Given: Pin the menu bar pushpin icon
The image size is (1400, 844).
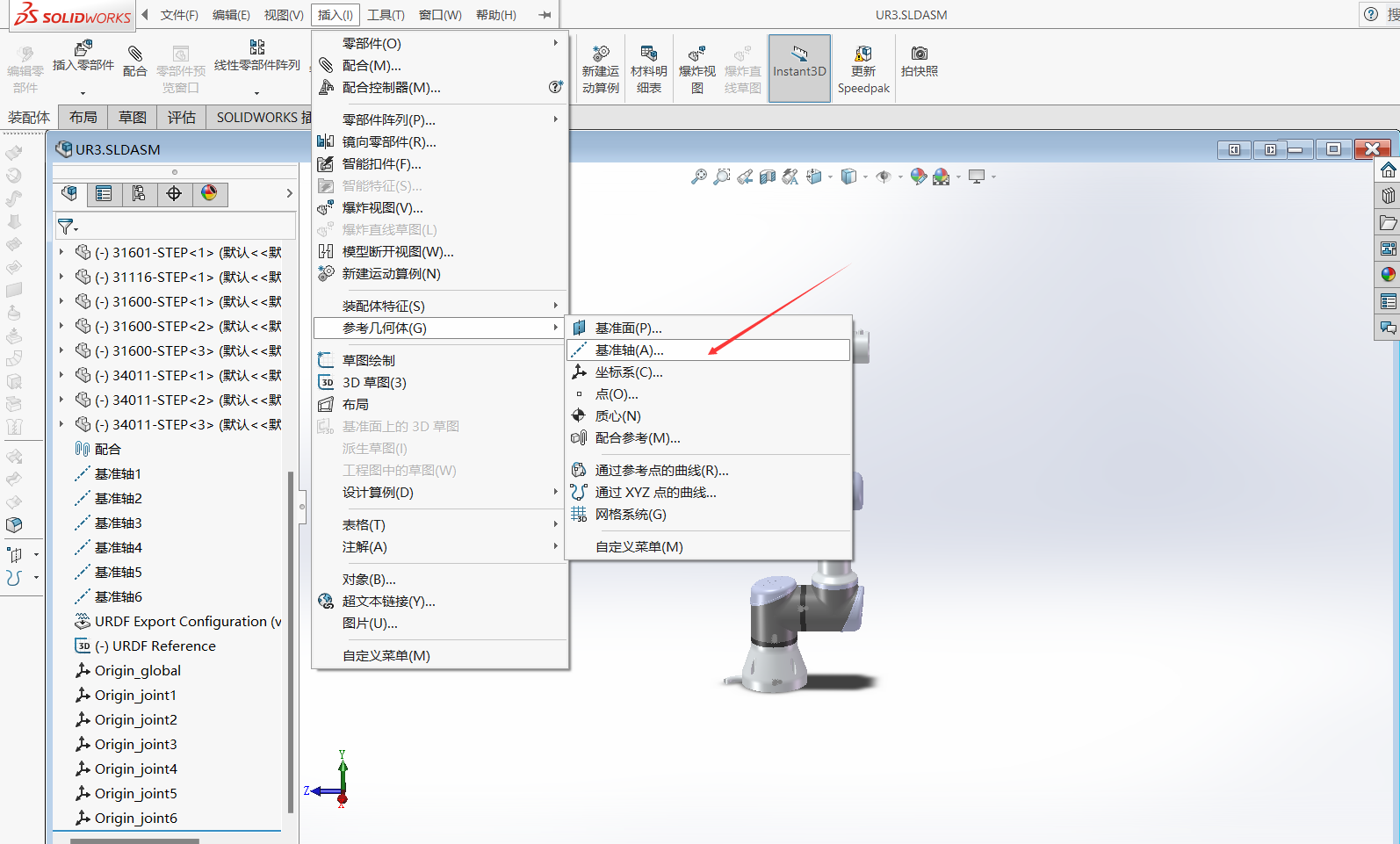Looking at the screenshot, I should pyautogui.click(x=545, y=15).
